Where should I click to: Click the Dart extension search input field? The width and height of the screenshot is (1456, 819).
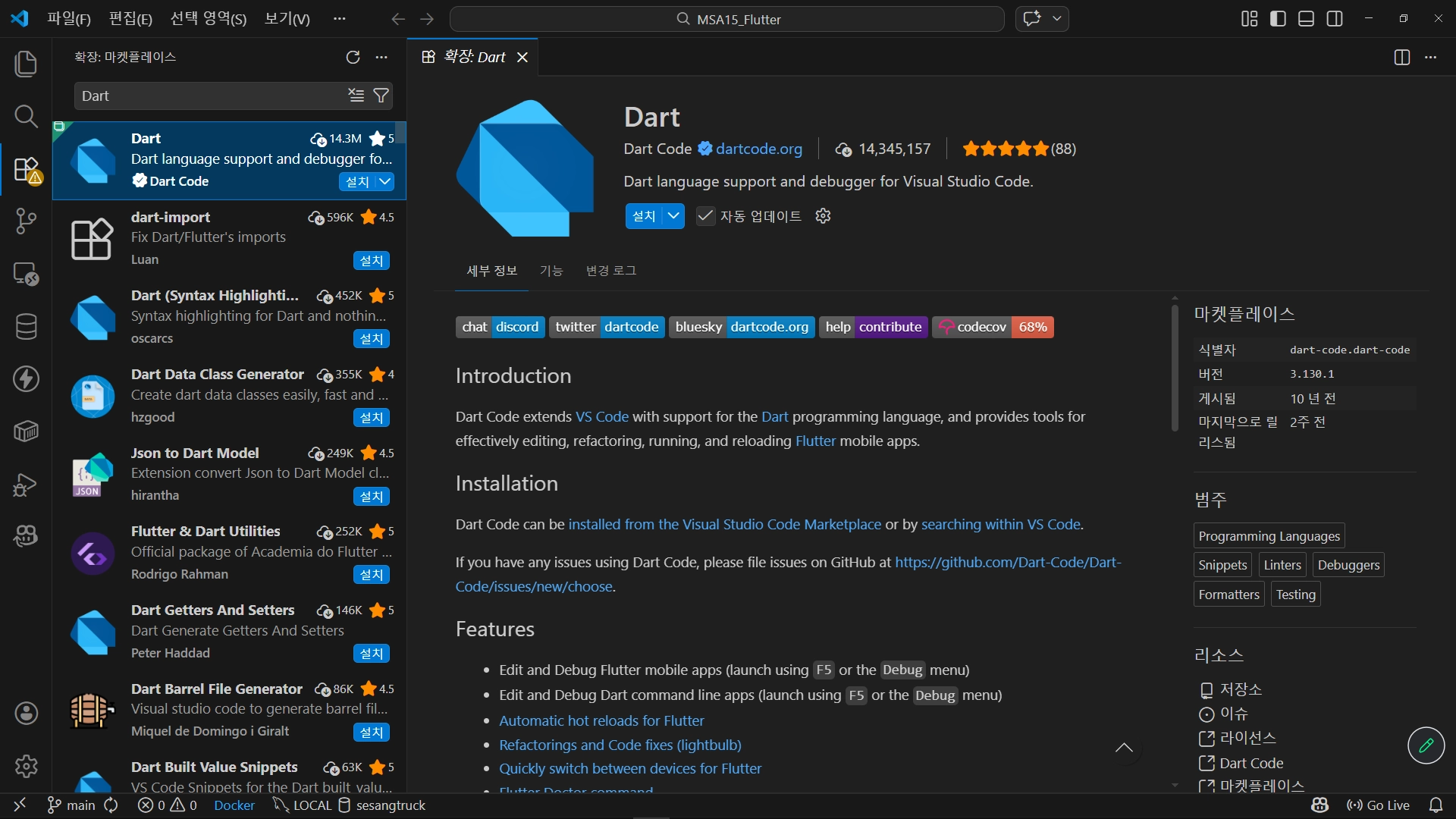[209, 96]
